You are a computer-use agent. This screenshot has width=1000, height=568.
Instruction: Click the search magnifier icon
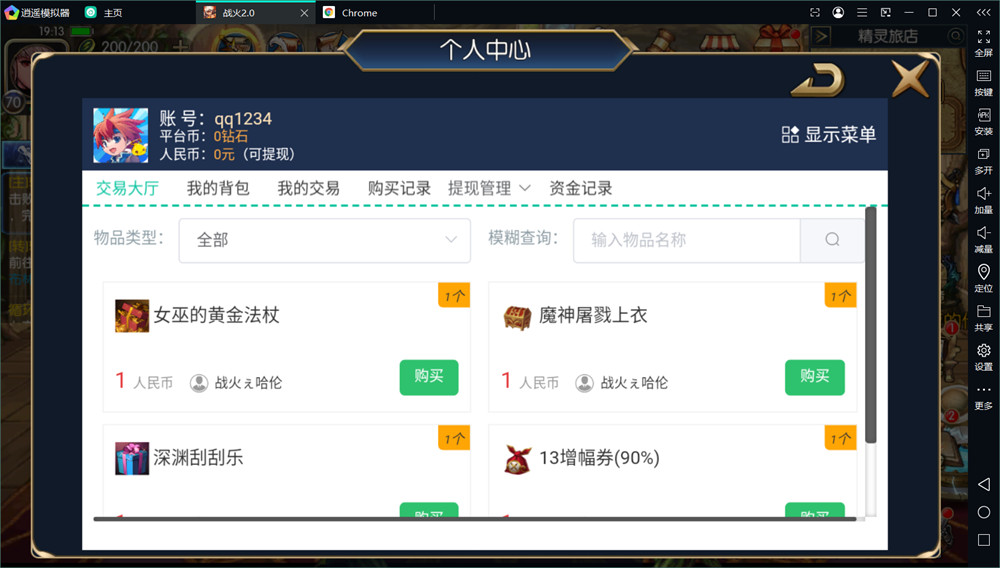tap(832, 240)
